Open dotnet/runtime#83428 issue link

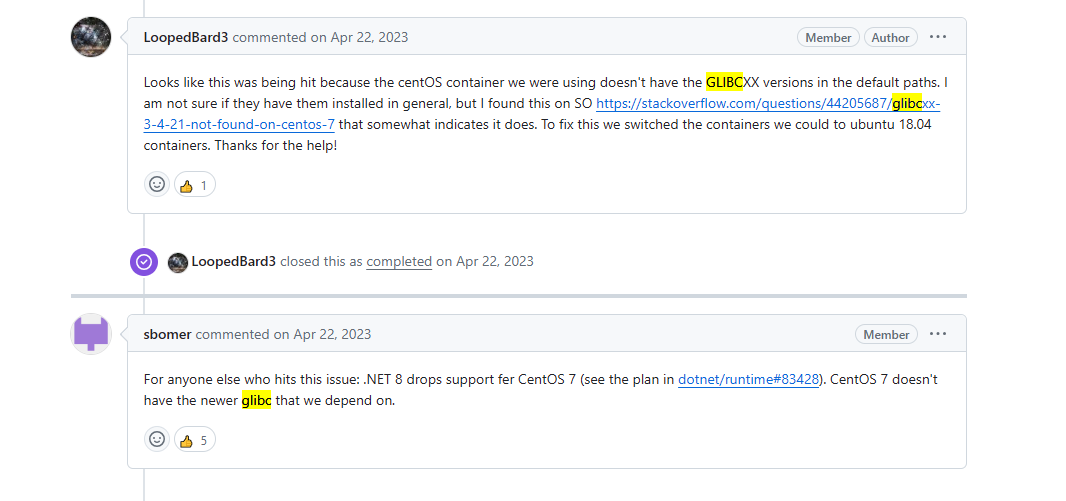(749, 379)
